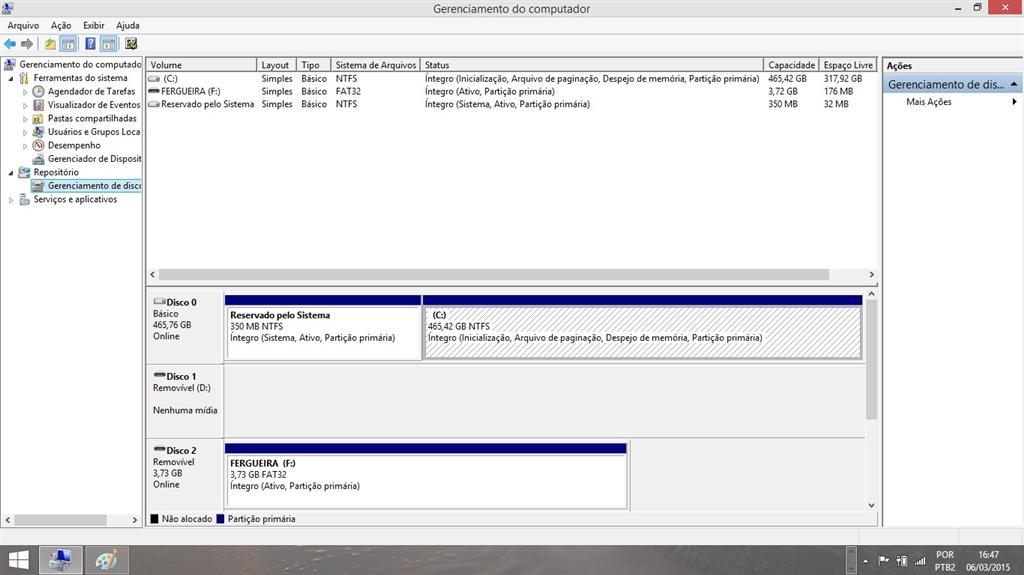Collapse the Gerenciamento de disco actions section
This screenshot has width=1024, height=575.
tap(1014, 84)
